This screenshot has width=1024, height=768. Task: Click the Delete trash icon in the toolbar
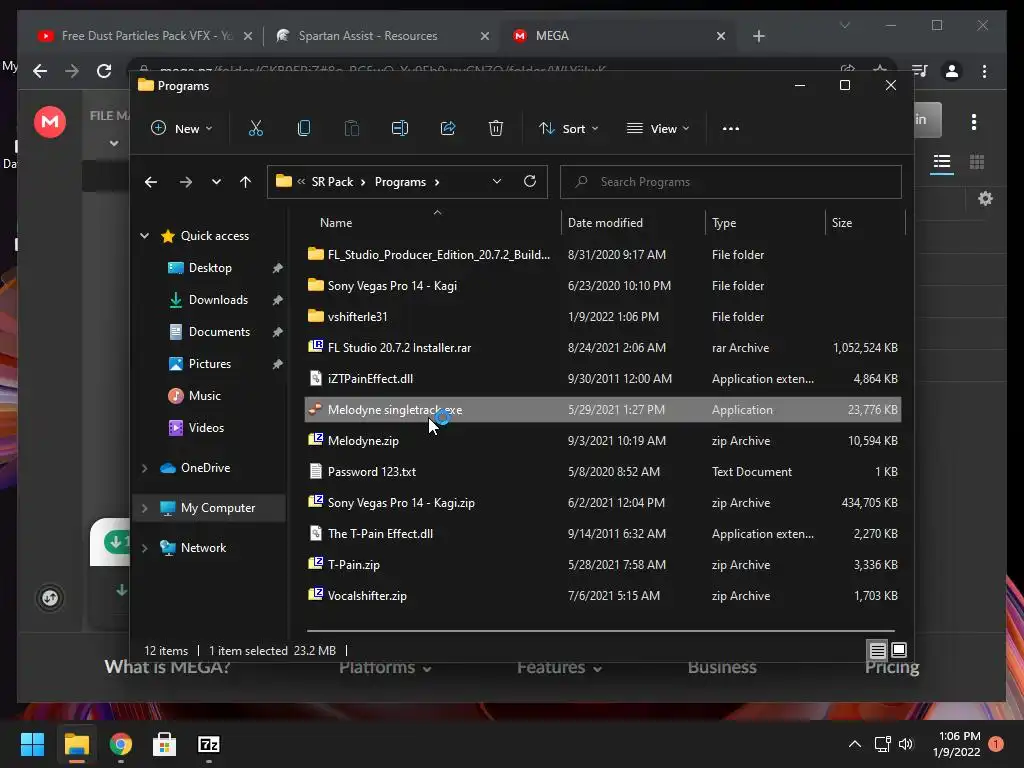point(496,129)
